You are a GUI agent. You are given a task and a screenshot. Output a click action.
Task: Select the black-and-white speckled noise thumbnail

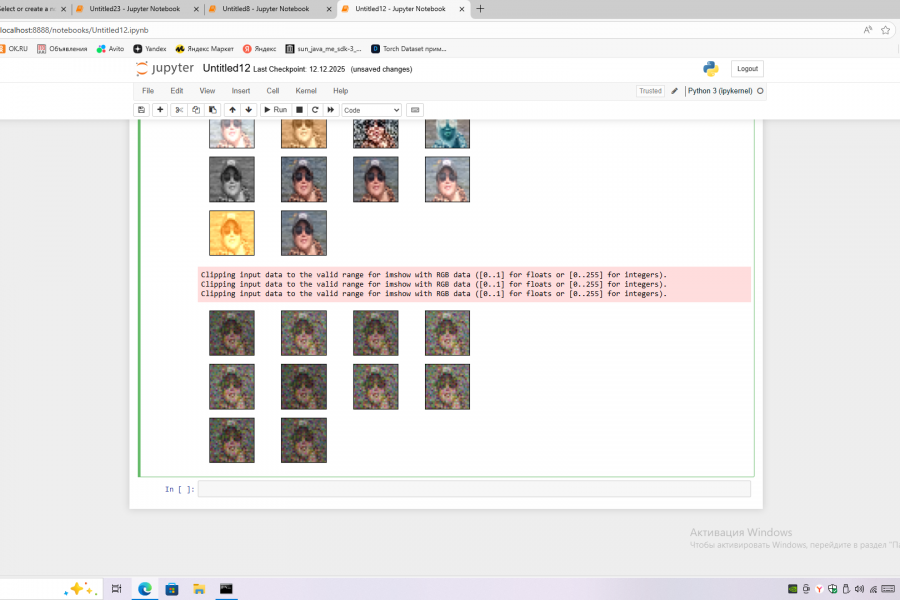(x=375, y=134)
